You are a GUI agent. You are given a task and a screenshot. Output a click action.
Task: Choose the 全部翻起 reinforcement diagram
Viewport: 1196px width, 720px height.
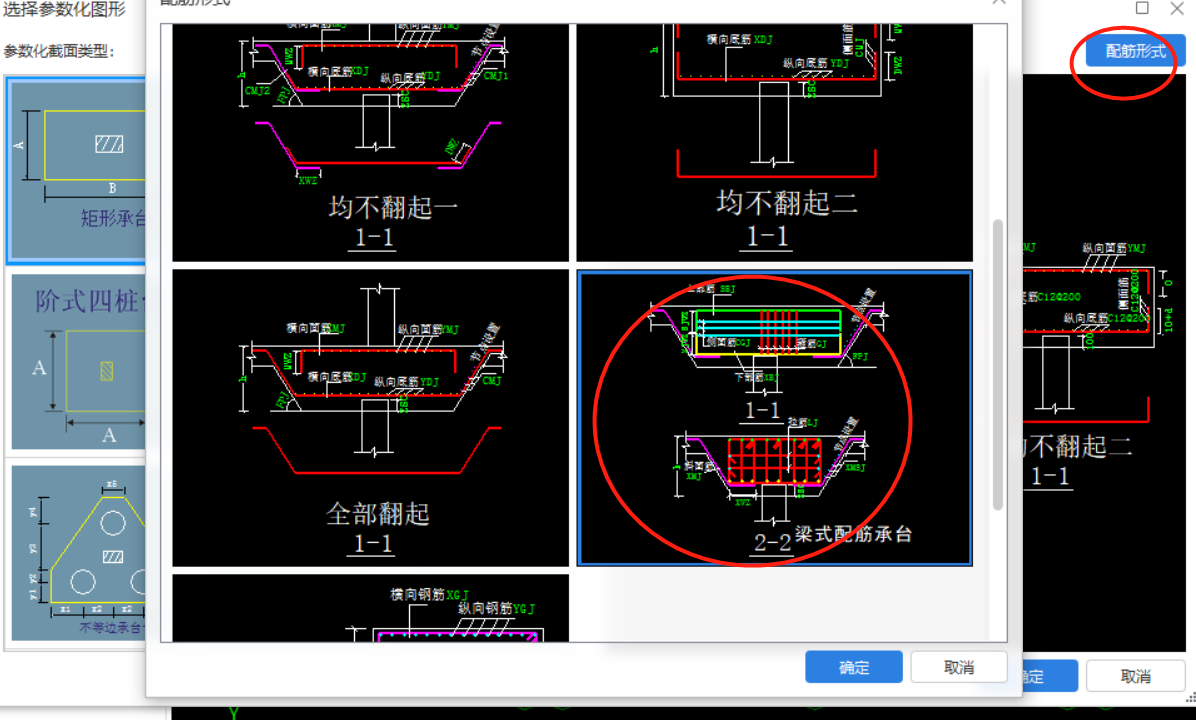[370, 417]
